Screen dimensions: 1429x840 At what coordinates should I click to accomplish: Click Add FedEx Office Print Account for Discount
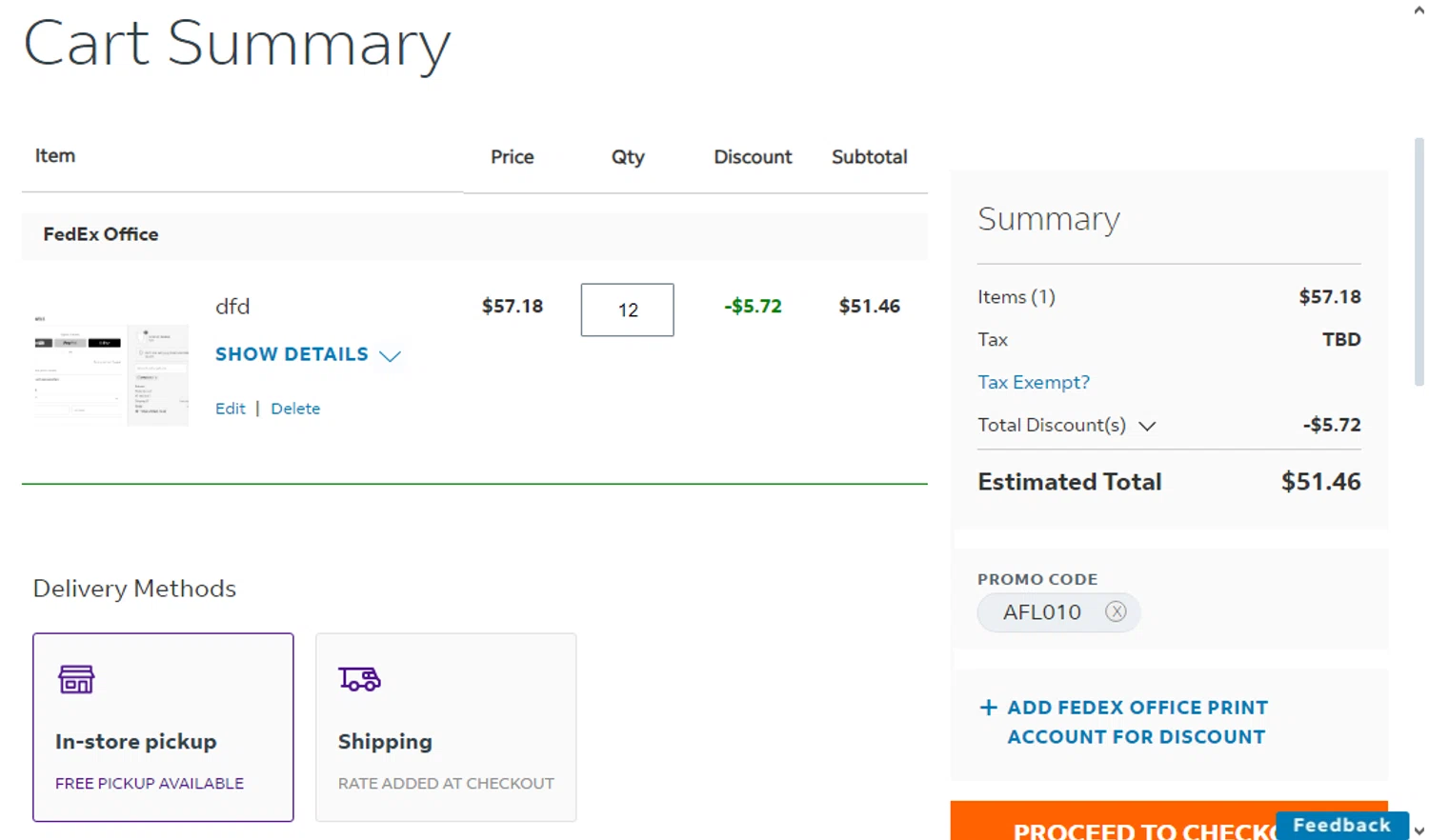click(x=1137, y=722)
